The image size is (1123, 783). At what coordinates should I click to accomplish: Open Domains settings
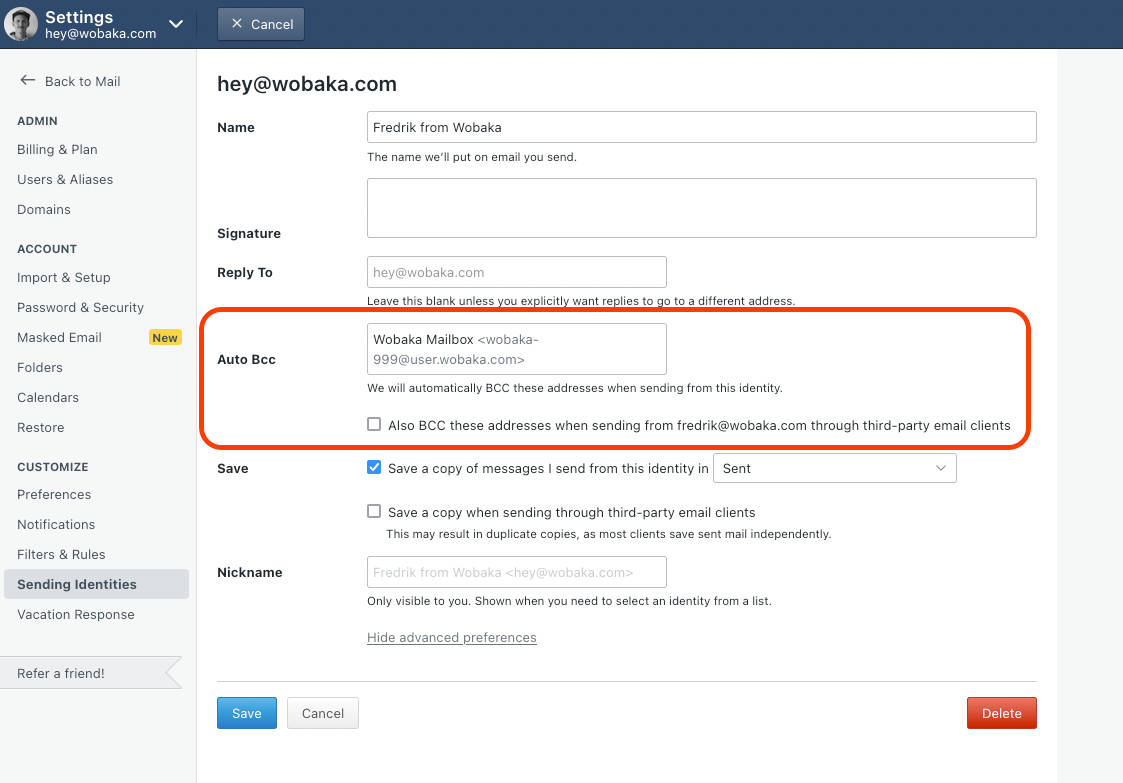[44, 209]
